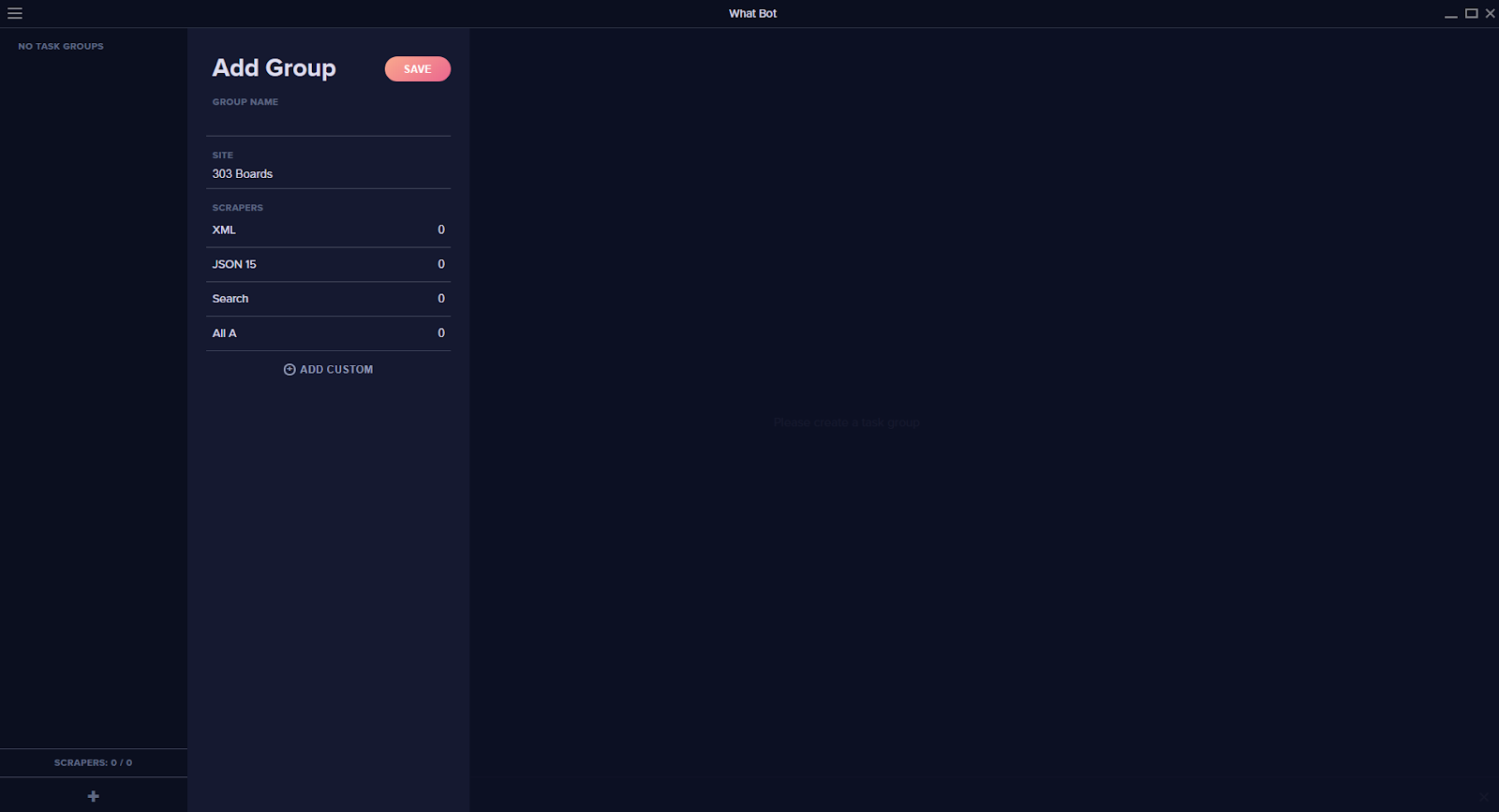Minimize the What Bot window
The width and height of the screenshot is (1499, 812).
pos(1450,14)
